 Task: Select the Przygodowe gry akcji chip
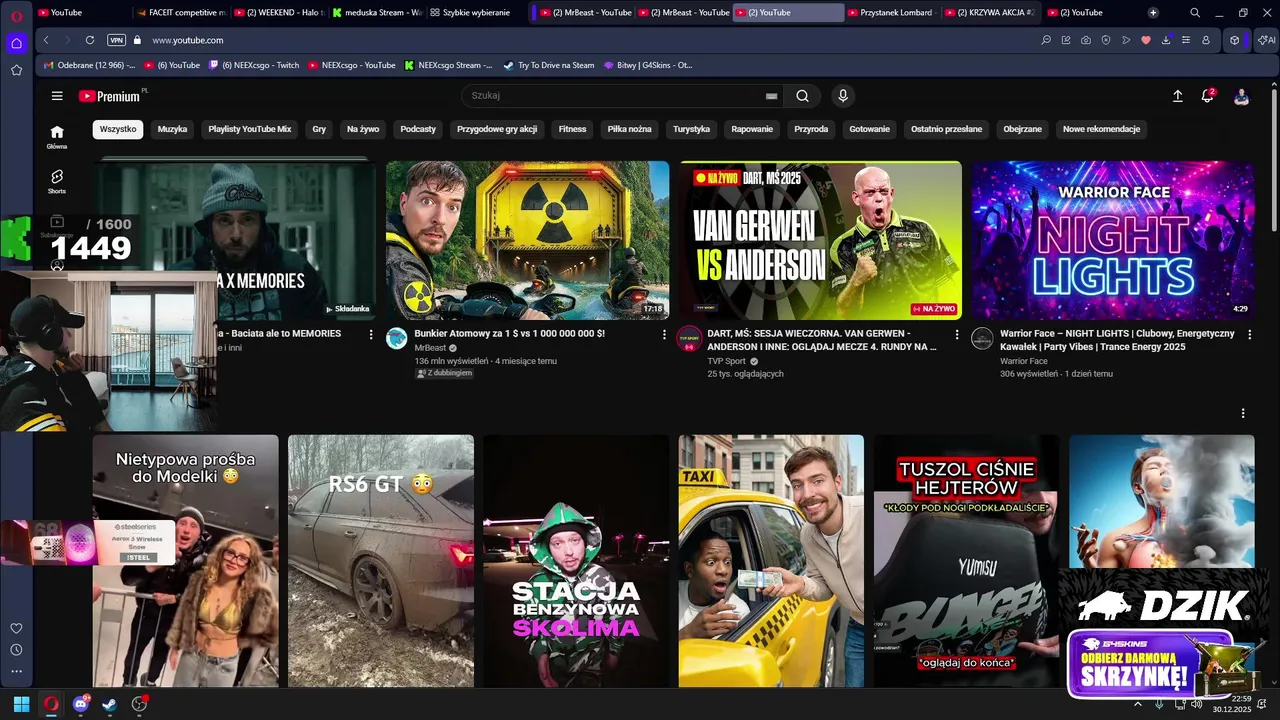tap(497, 129)
